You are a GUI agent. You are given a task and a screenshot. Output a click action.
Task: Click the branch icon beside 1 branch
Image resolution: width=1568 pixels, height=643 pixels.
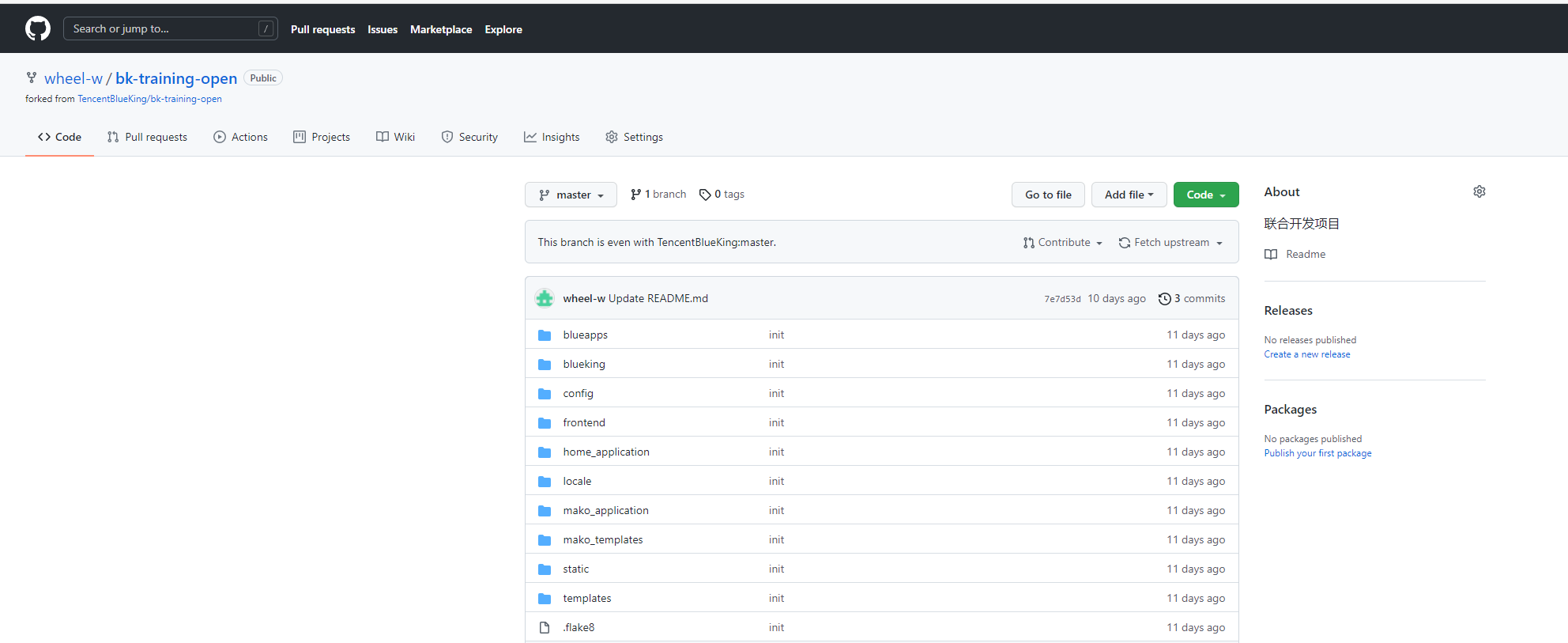point(635,195)
